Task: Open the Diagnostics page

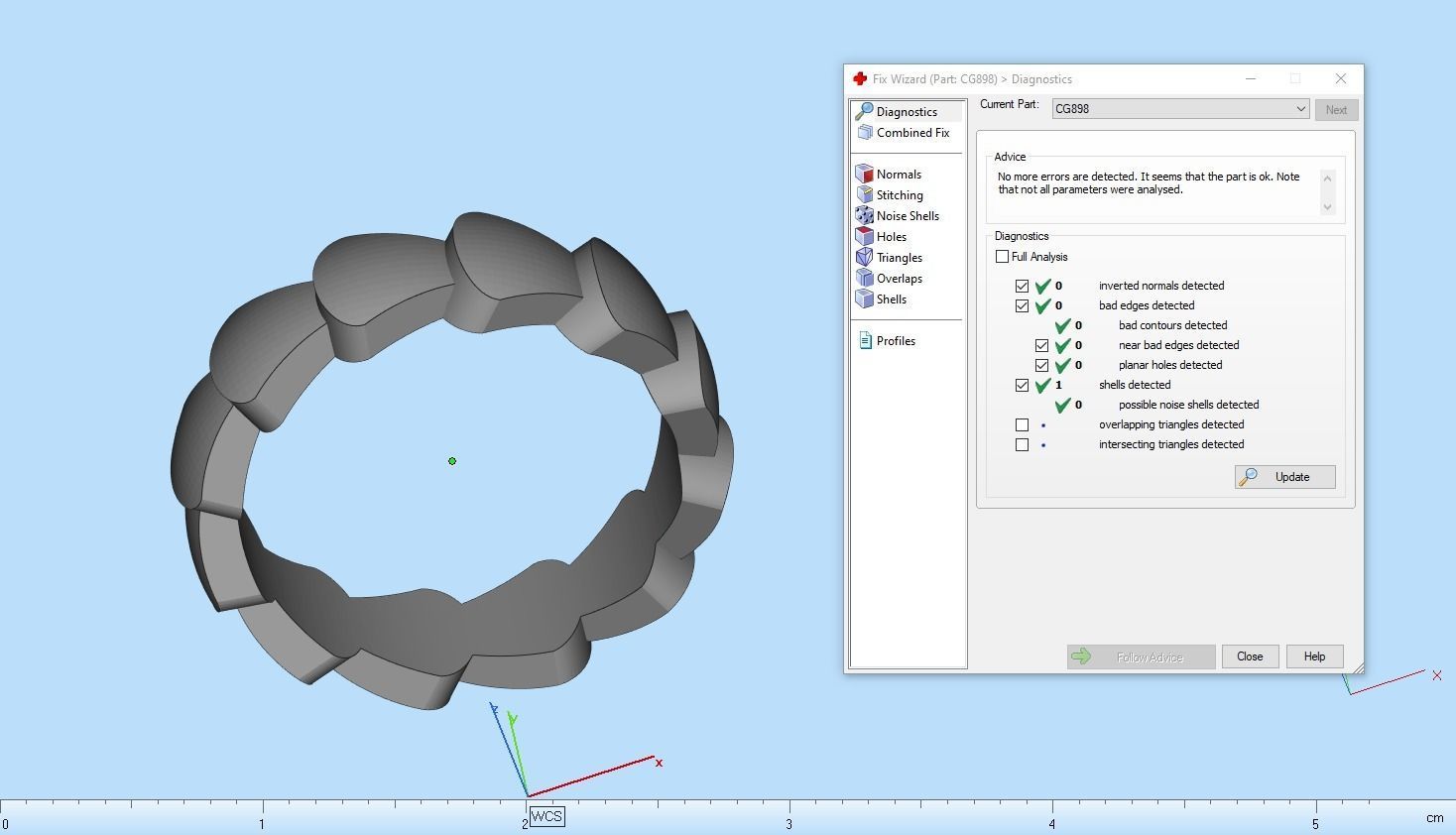Action: pyautogui.click(x=907, y=112)
